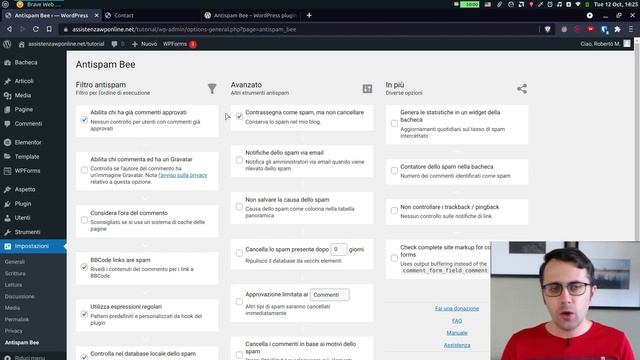Click the browser back arrow
Image resolution: width=640 pixels, height=360 pixels.
pyautogui.click(x=9, y=29)
